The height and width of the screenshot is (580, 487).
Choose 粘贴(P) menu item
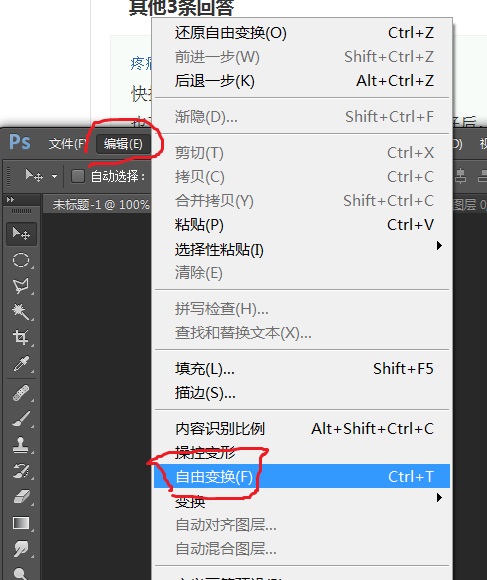302,225
